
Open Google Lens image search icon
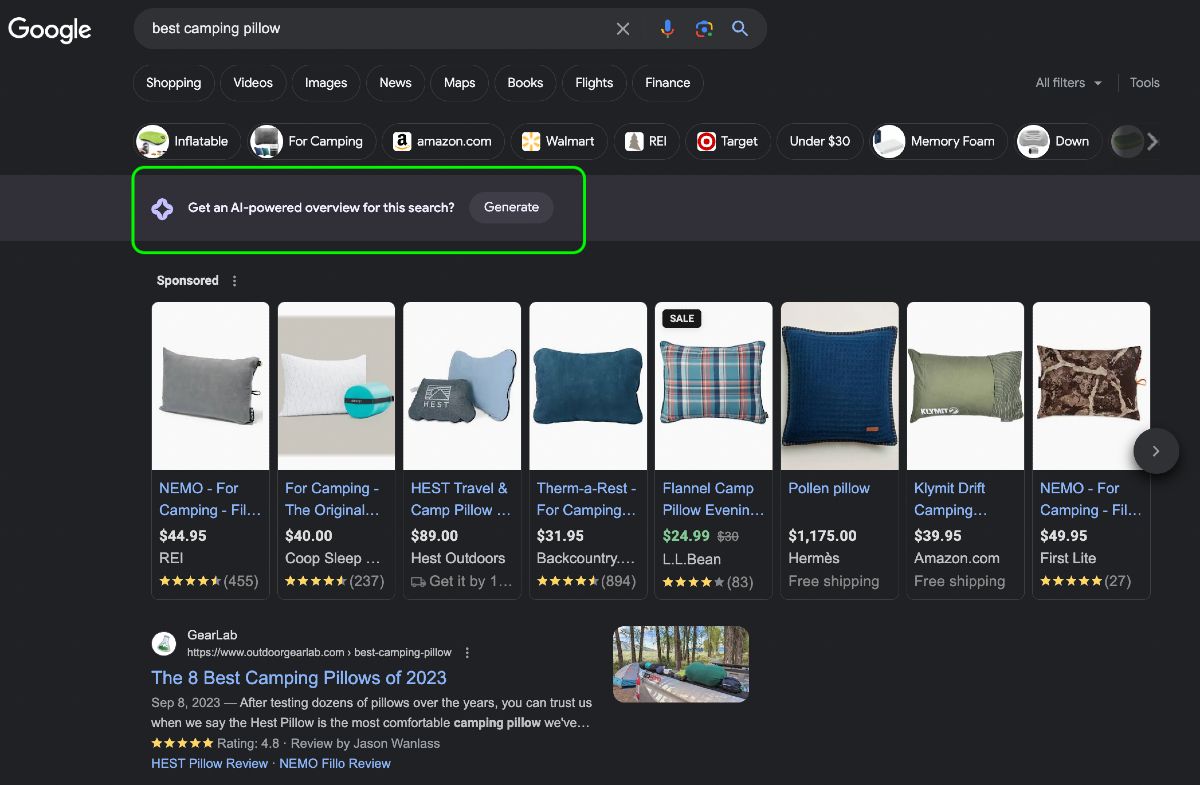[704, 29]
